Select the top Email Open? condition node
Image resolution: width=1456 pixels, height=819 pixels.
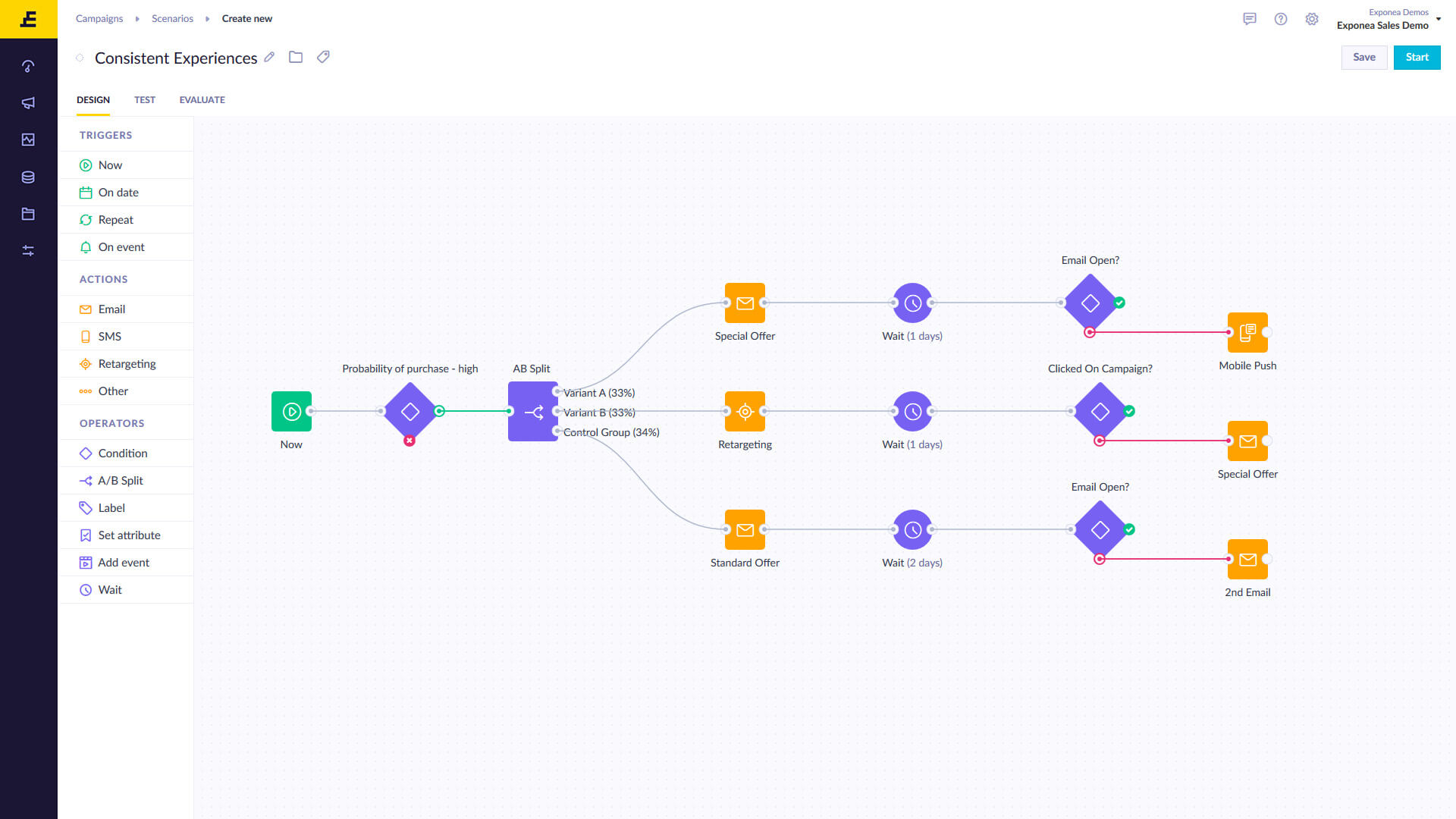(1090, 303)
